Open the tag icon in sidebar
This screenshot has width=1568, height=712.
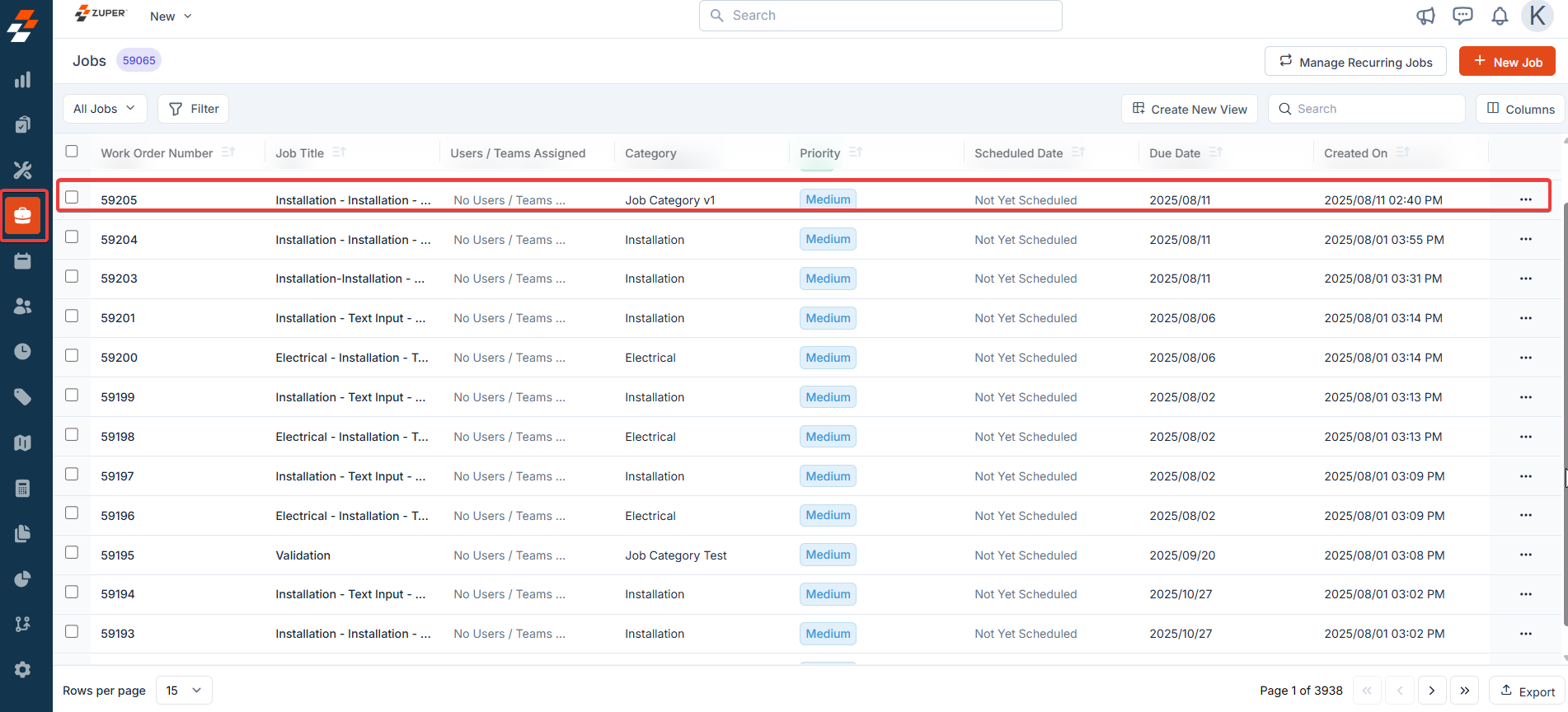[23, 397]
